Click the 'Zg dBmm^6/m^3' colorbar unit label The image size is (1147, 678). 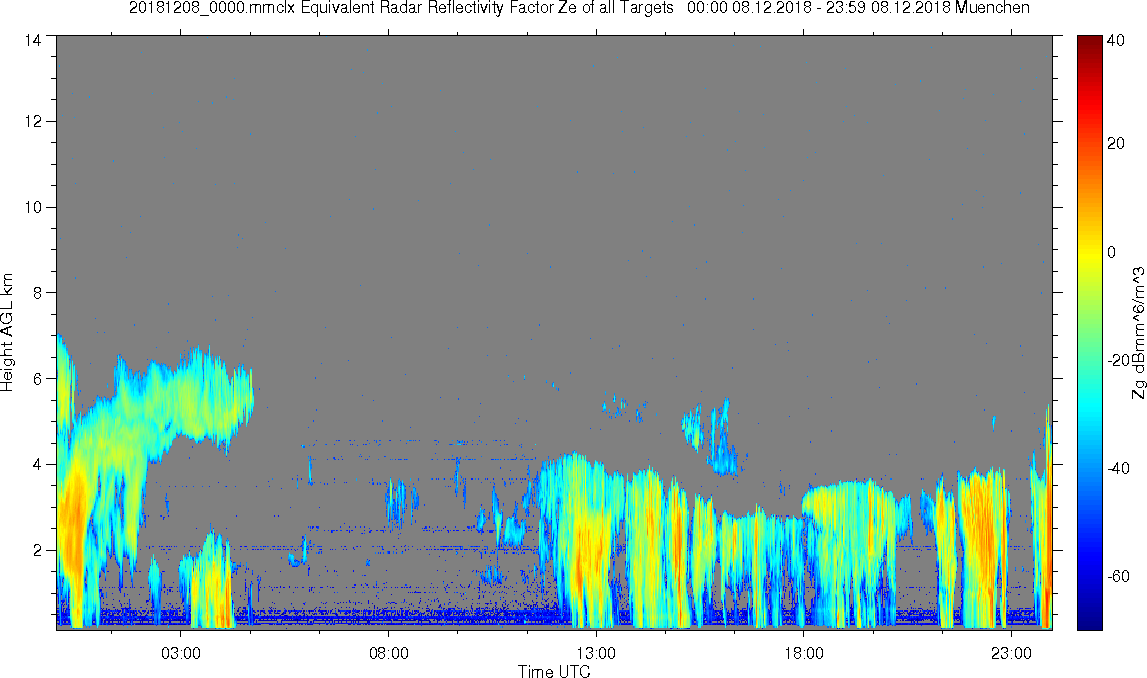click(1138, 333)
